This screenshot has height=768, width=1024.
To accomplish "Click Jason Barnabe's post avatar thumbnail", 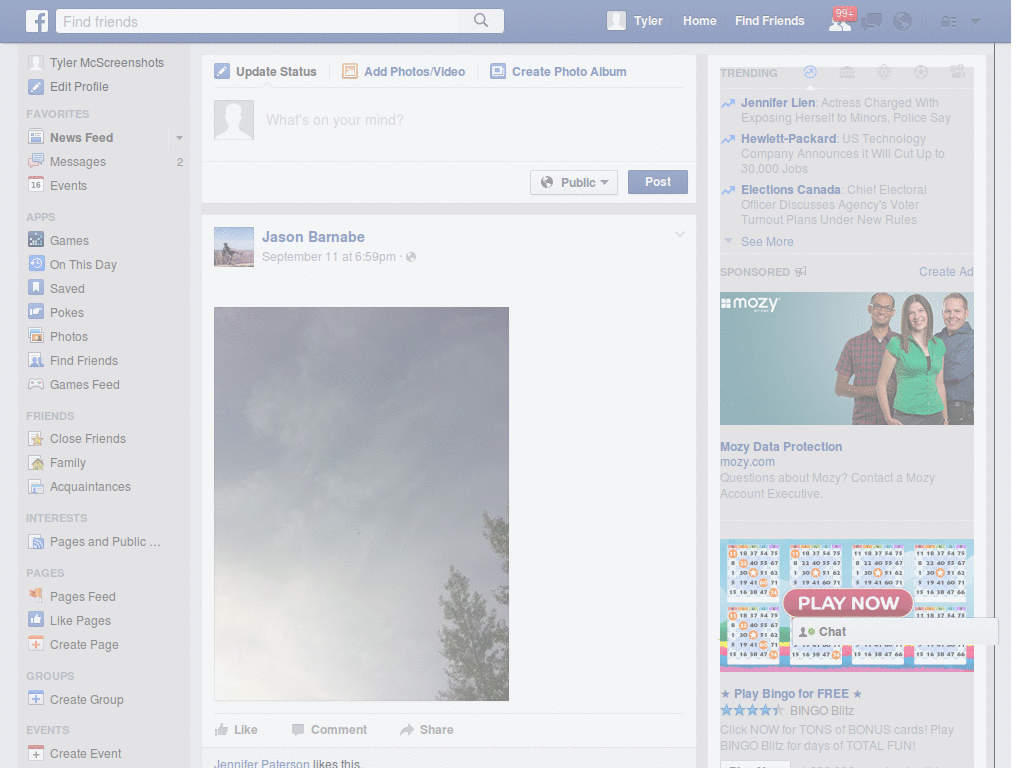I will [234, 247].
